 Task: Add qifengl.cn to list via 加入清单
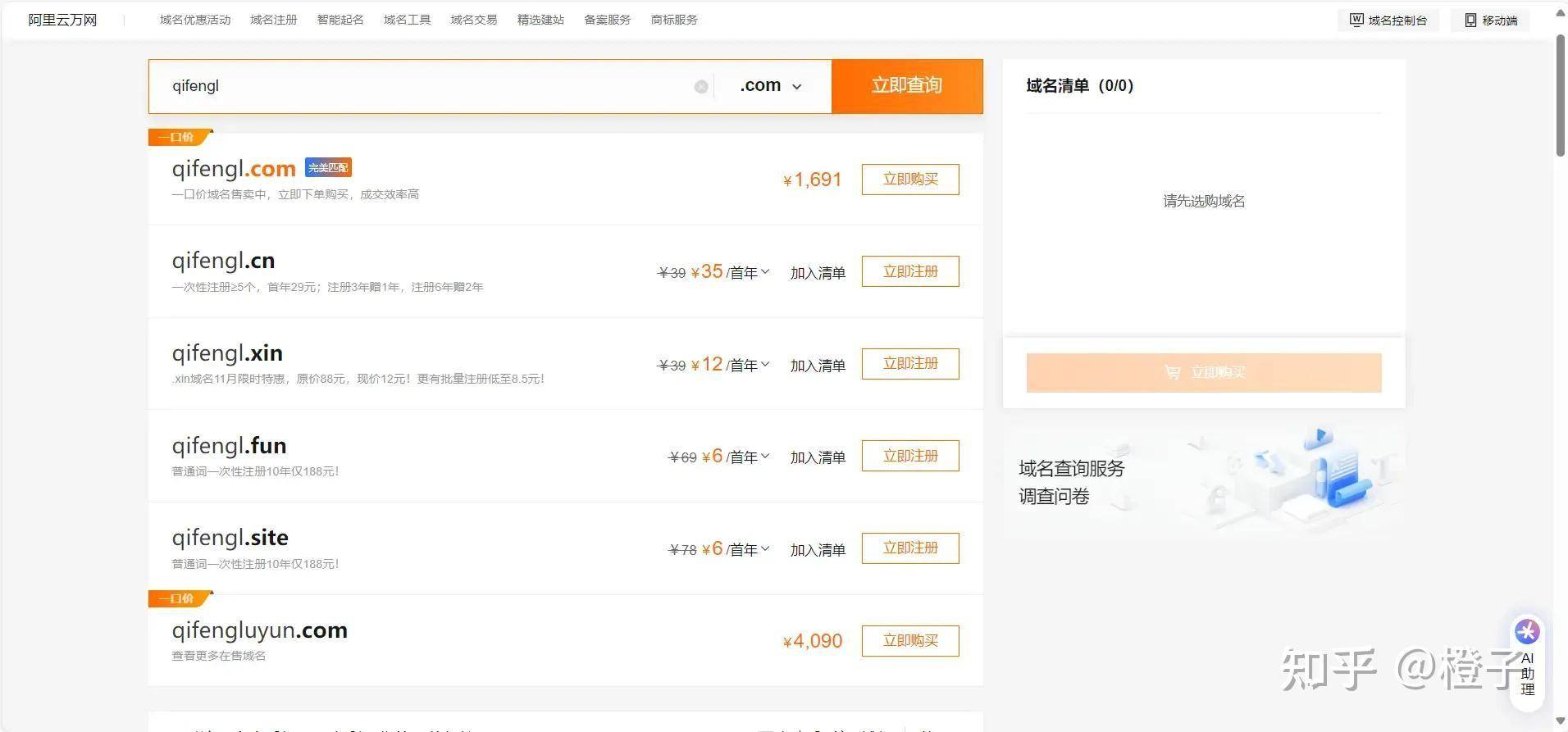pos(818,273)
